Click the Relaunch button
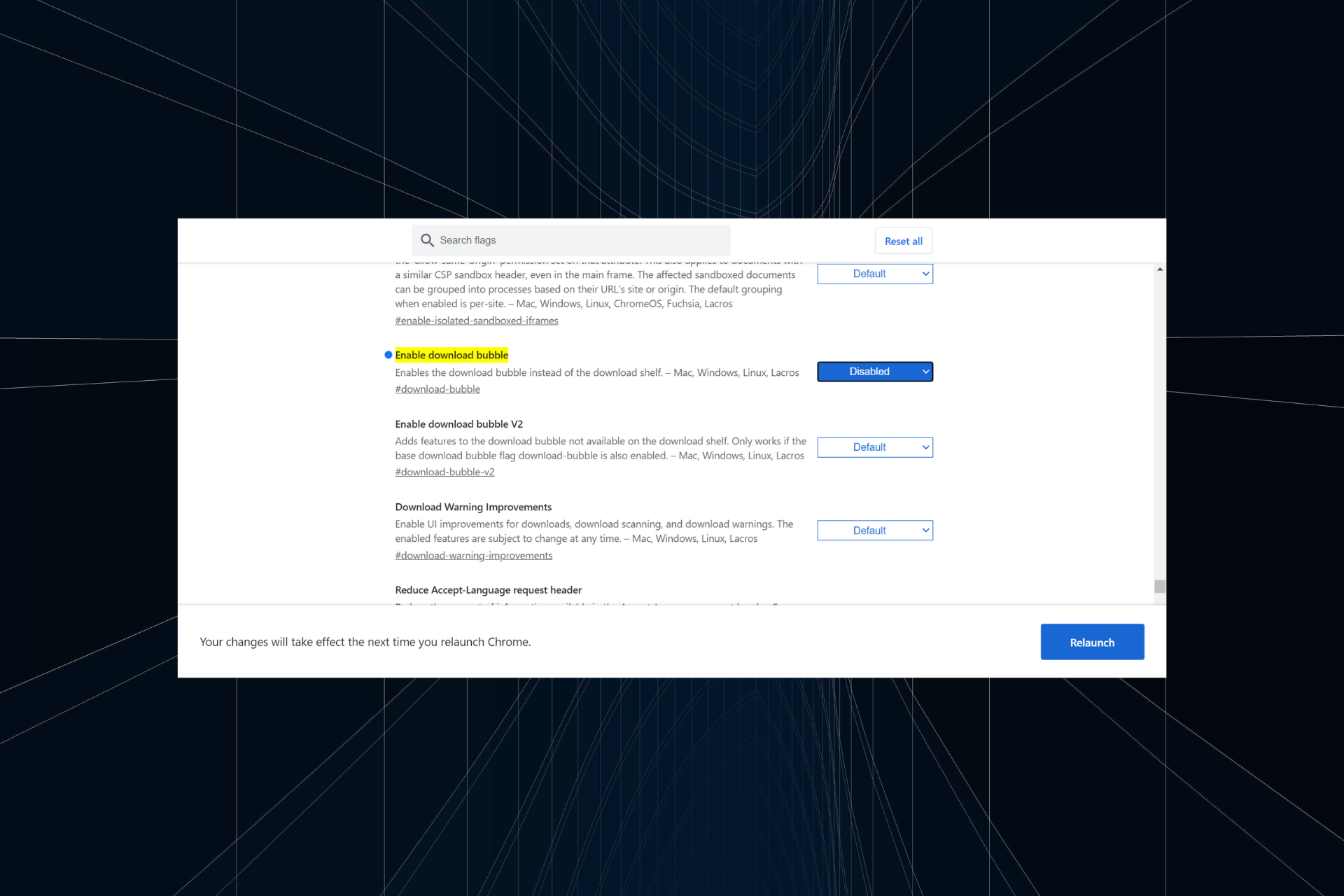Viewport: 1344px width, 896px height. (1092, 642)
